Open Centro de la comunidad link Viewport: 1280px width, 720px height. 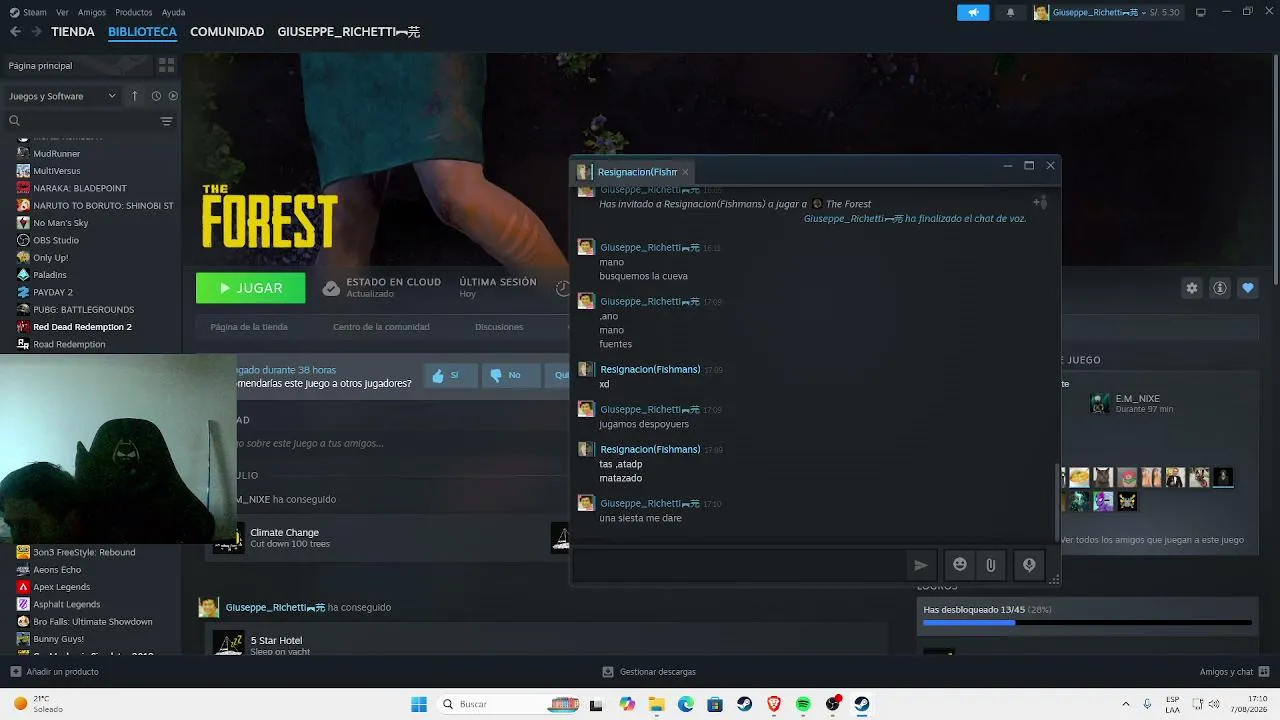pos(381,327)
